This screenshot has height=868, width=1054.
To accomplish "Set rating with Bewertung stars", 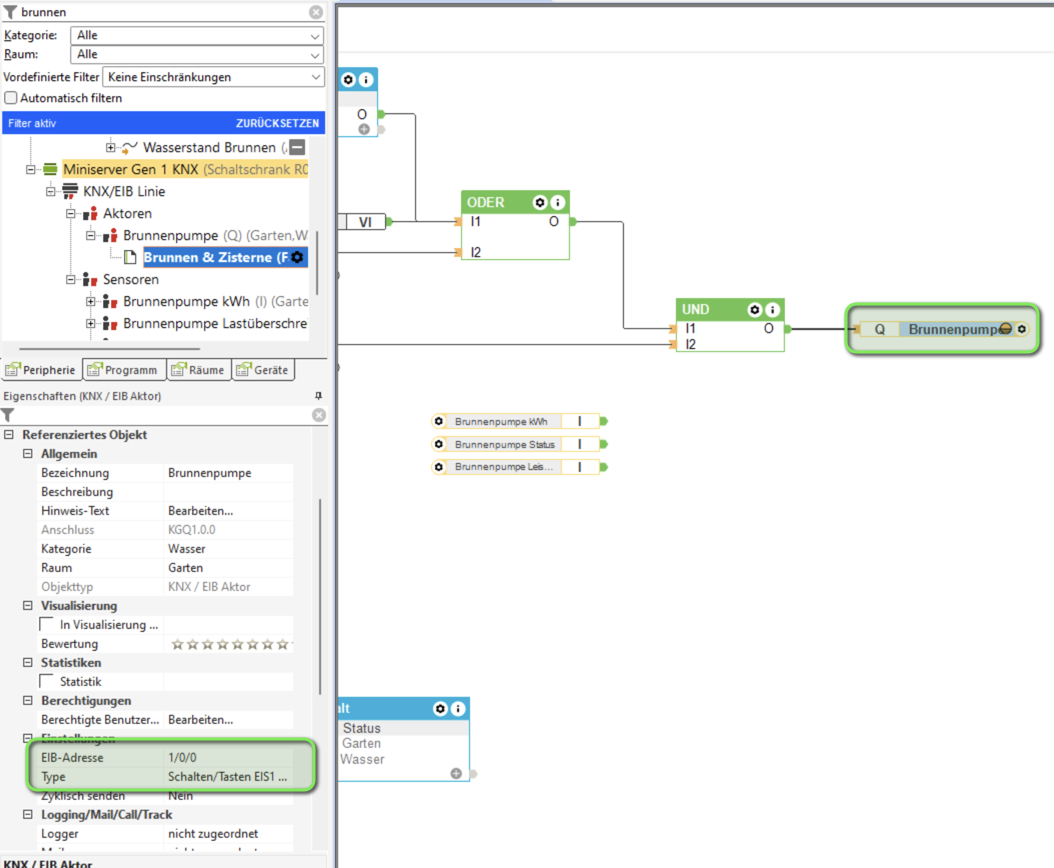I will pyautogui.click(x=230, y=644).
